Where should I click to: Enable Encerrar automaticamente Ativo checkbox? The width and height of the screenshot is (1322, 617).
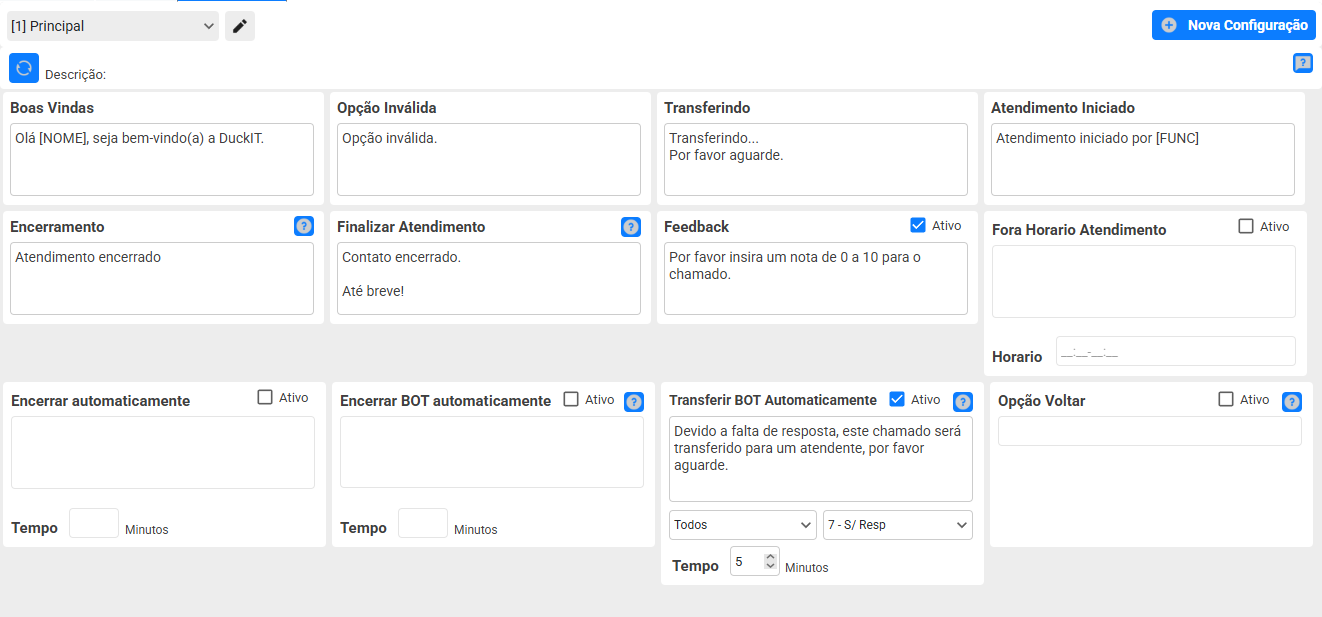[x=265, y=397]
